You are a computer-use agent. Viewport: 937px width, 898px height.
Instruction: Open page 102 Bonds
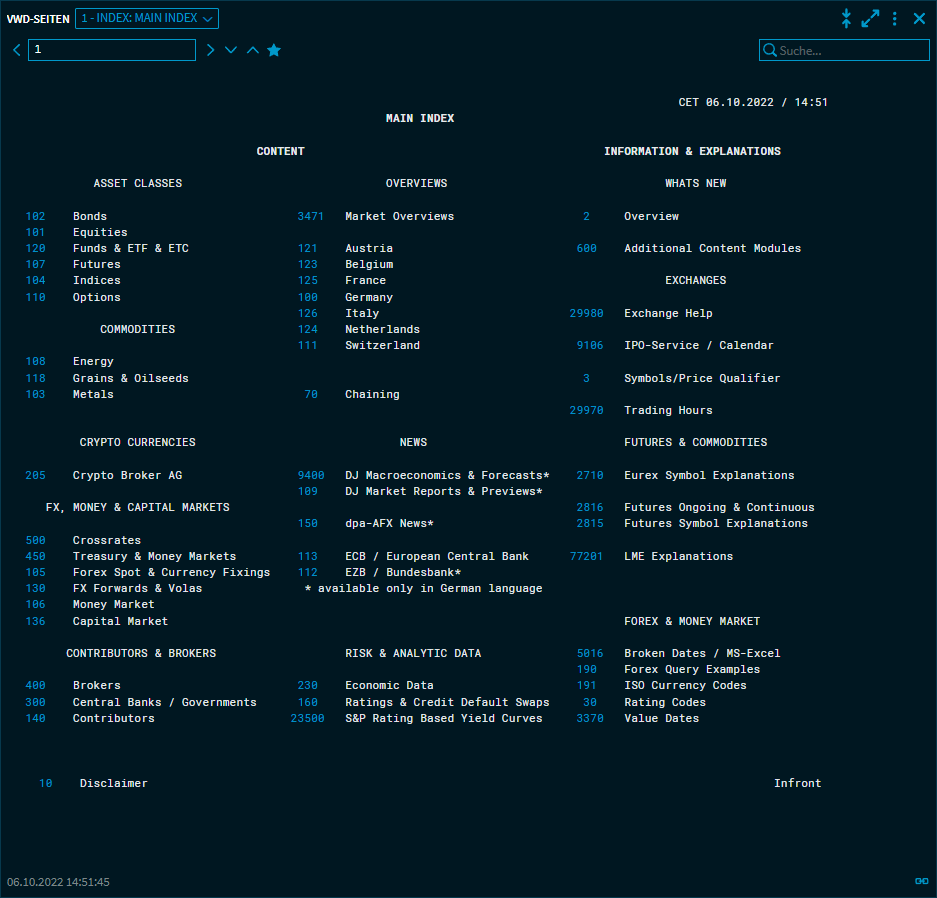coord(36,216)
